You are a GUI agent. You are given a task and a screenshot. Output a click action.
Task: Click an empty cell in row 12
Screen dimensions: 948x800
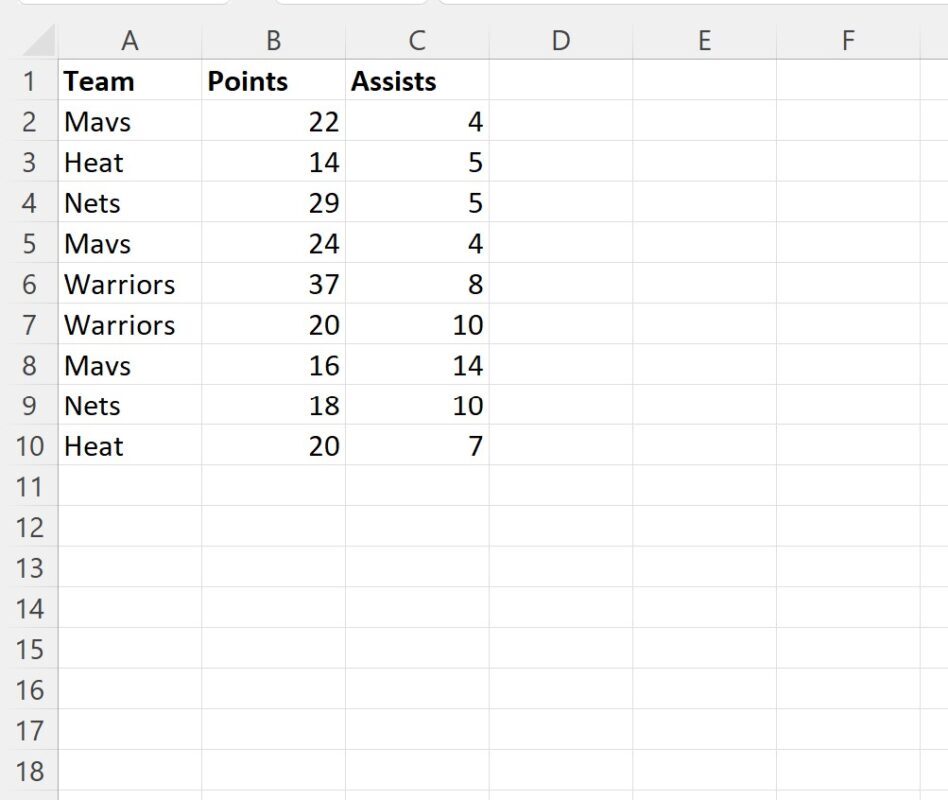pyautogui.click(x=561, y=527)
